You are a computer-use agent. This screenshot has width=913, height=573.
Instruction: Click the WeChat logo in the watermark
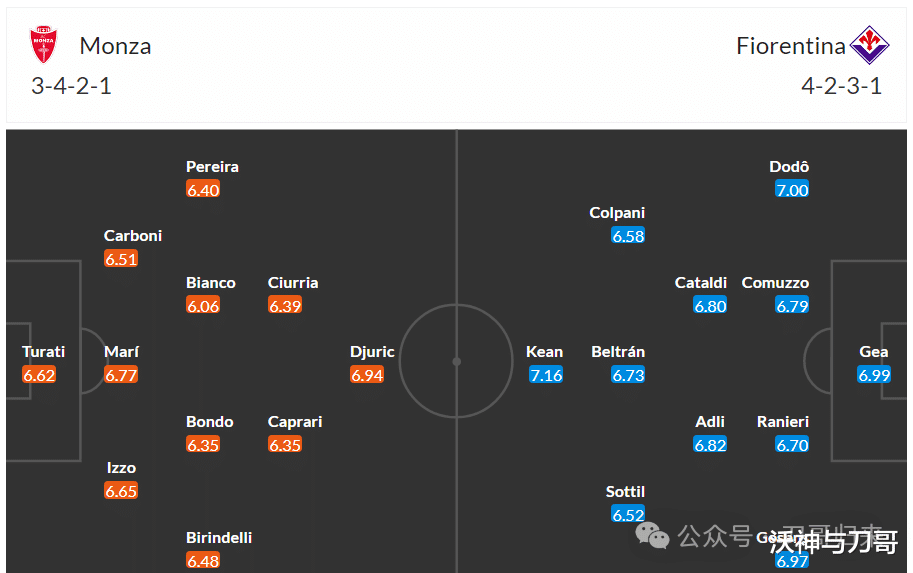[652, 535]
